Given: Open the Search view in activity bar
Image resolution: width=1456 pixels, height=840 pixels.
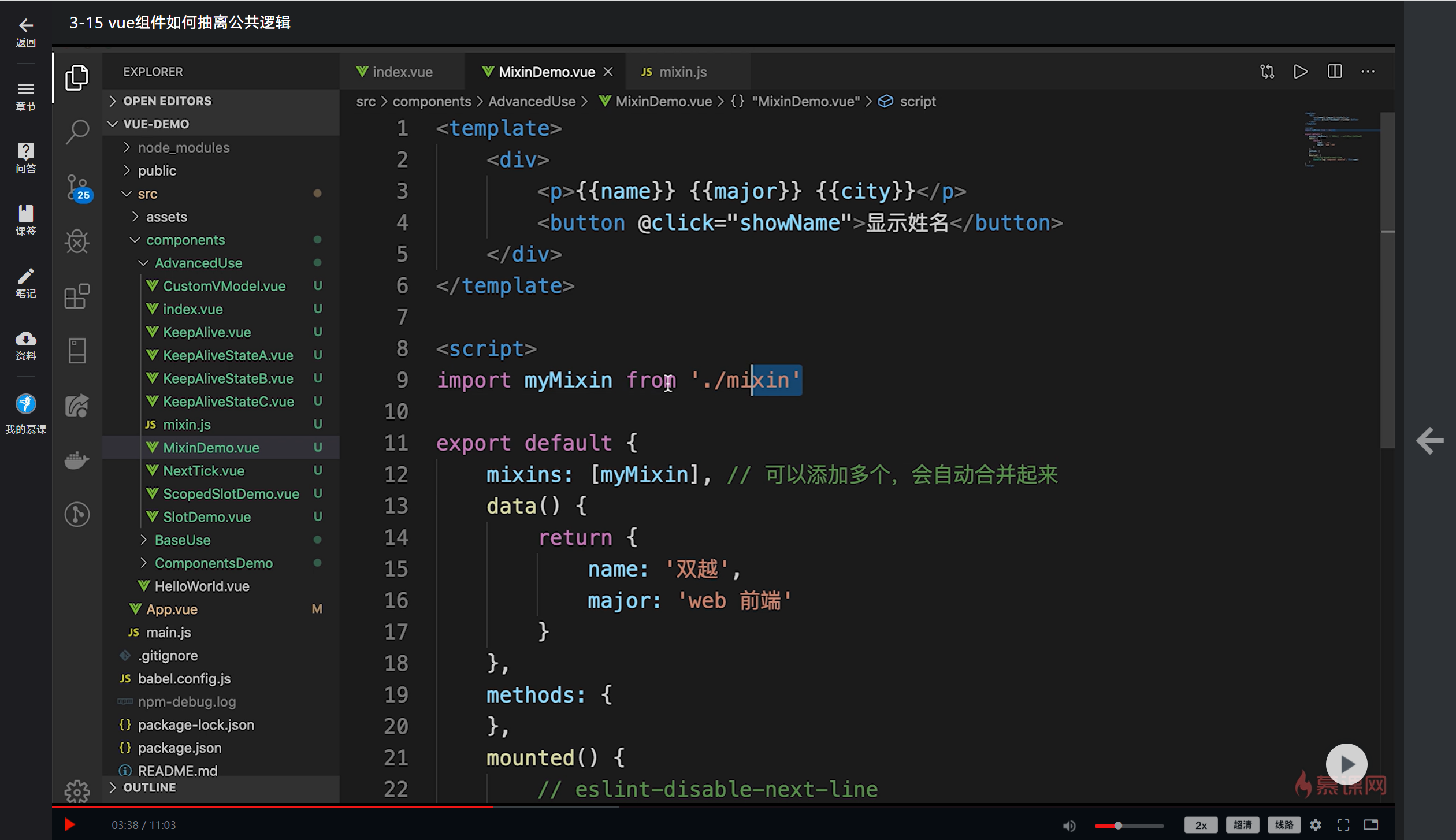Looking at the screenshot, I should [77, 132].
